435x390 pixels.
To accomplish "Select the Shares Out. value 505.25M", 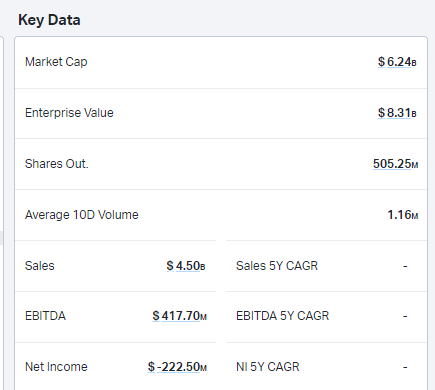I will 395,164.
